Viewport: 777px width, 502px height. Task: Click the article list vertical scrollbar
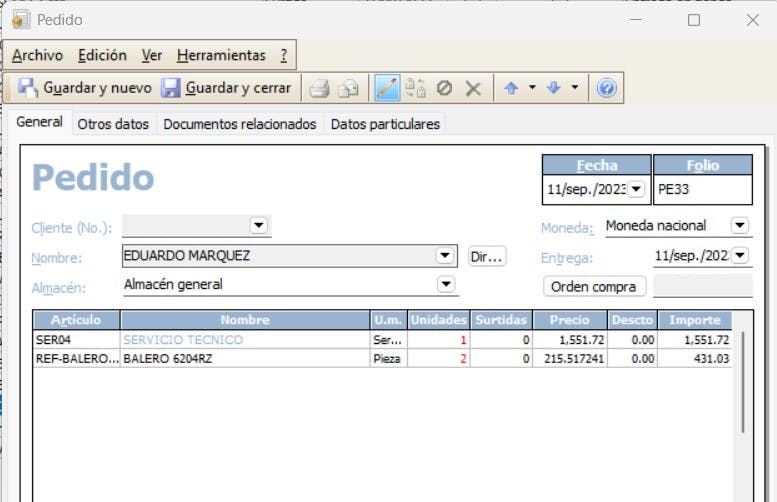pos(742,383)
